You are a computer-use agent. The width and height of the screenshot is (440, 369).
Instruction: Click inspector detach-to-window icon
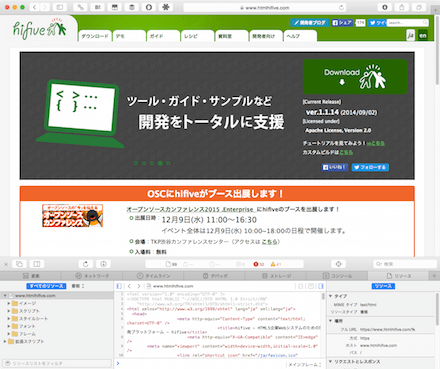pos(19,264)
